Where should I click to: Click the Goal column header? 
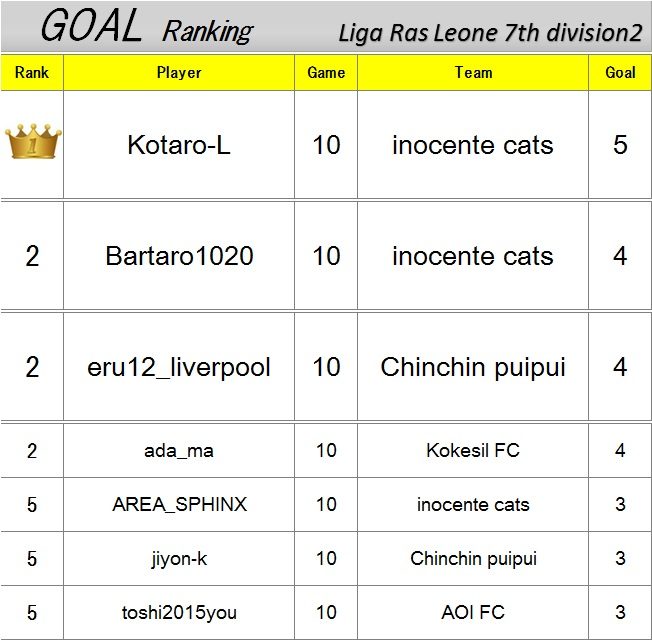620,73
